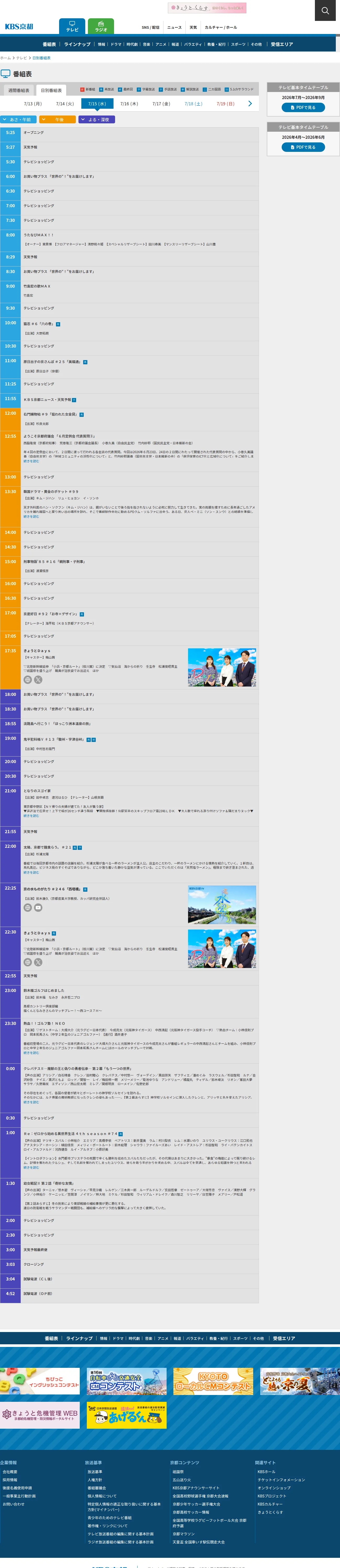
Task: Click ラインナップ in the upper navigation bar
Action: pos(77,44)
